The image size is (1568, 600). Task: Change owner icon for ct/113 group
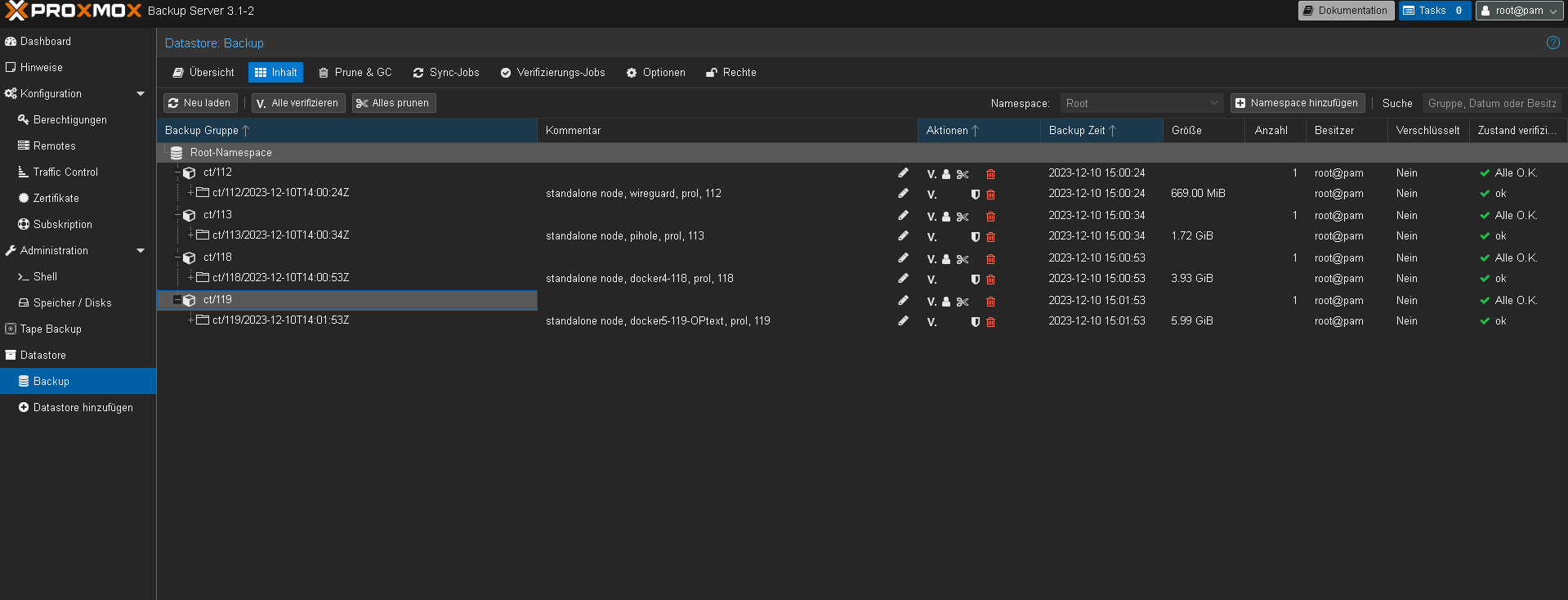click(946, 217)
